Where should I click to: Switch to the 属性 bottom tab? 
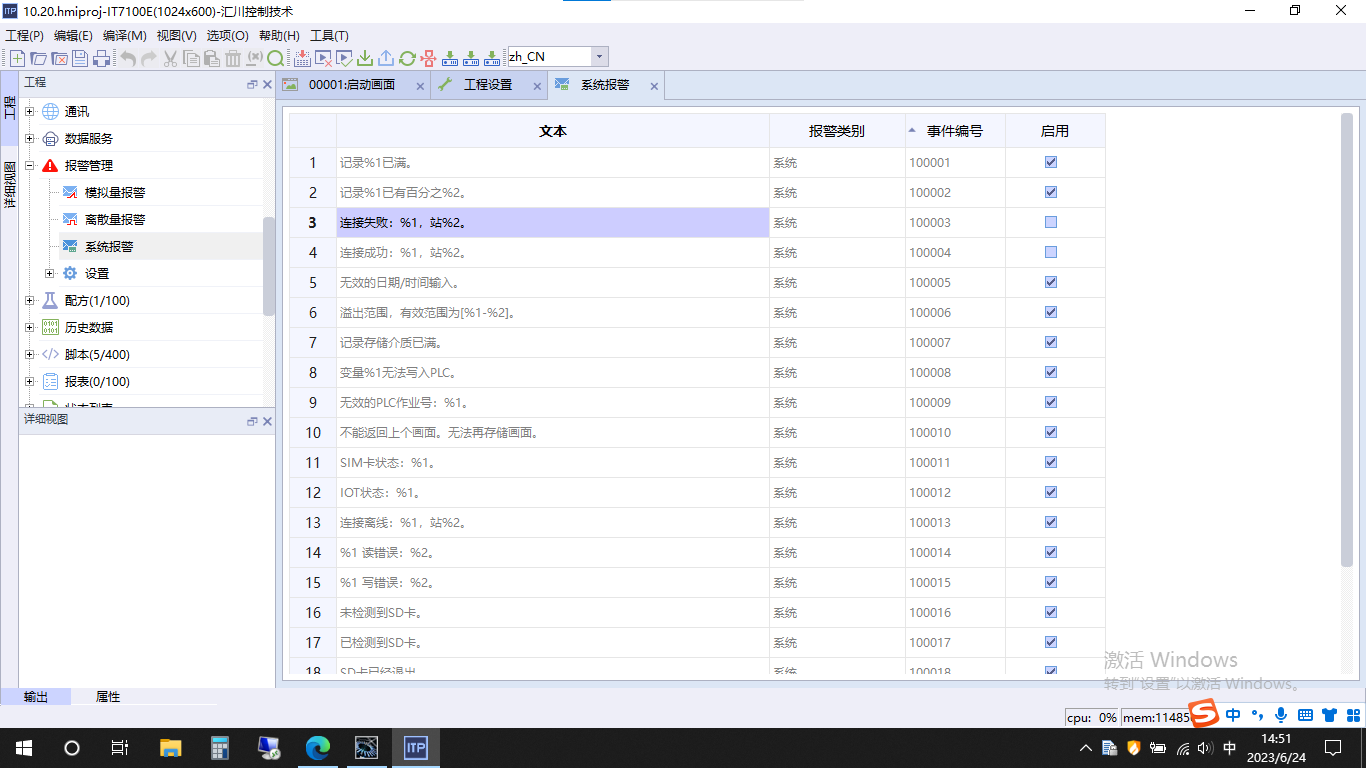[108, 697]
